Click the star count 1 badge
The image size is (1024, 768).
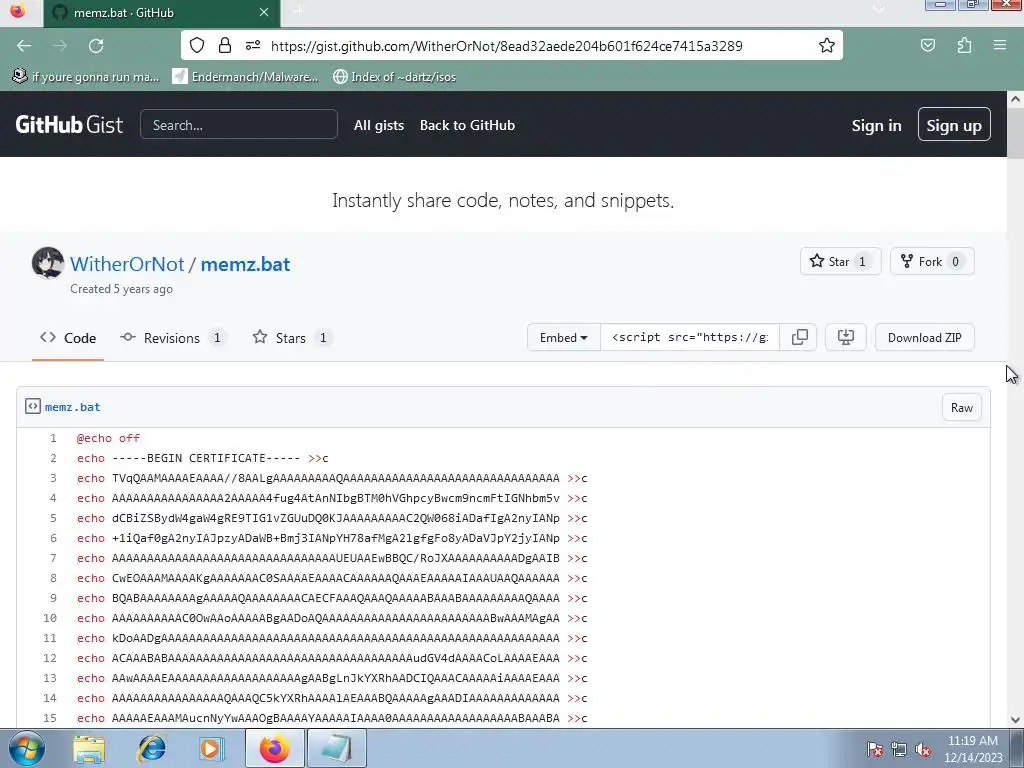(x=863, y=261)
